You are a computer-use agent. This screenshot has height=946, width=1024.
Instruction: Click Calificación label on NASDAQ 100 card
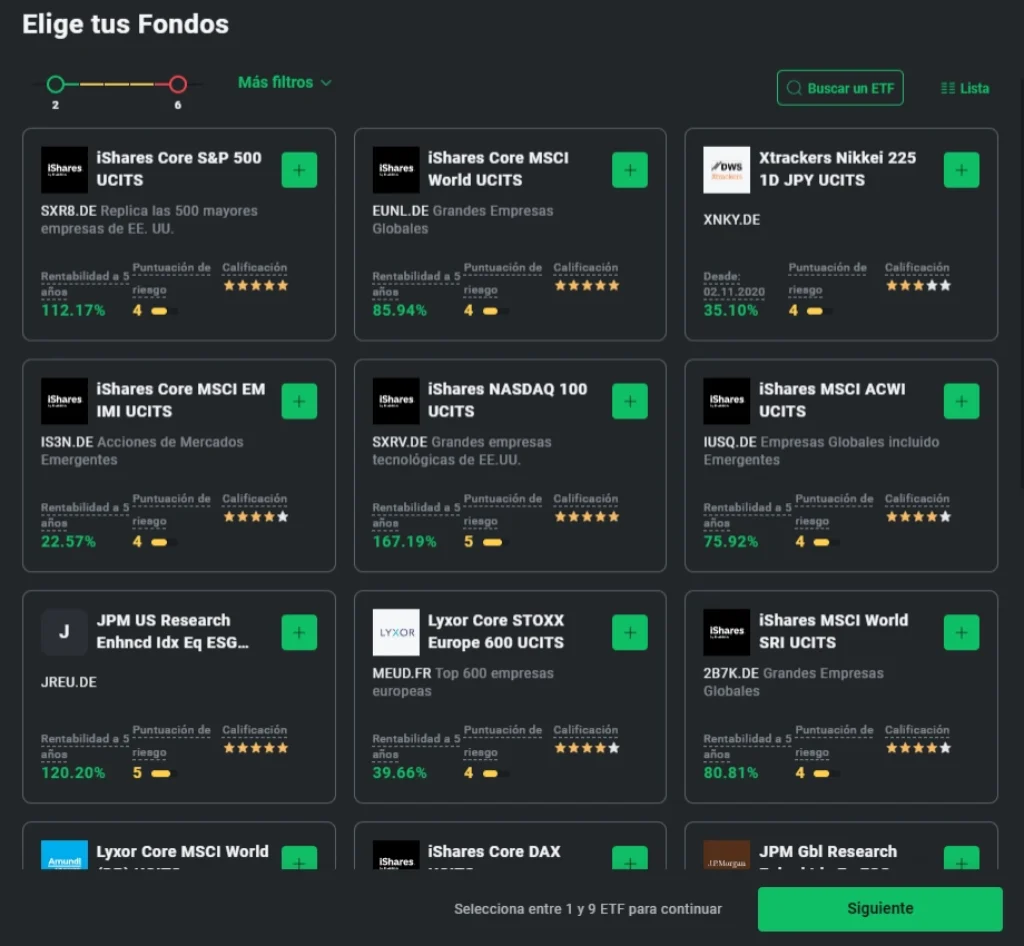tap(586, 499)
